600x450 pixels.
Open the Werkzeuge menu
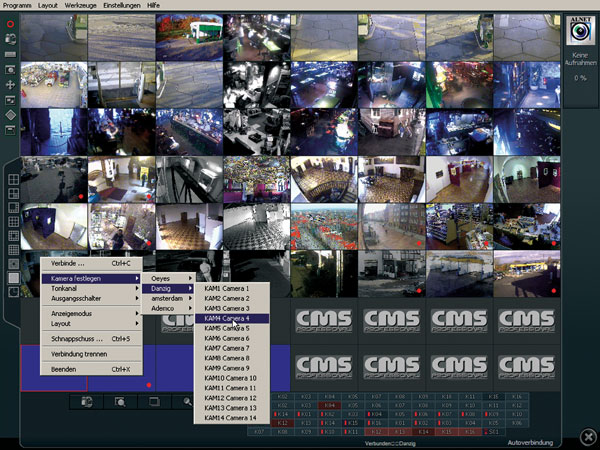[80, 5]
